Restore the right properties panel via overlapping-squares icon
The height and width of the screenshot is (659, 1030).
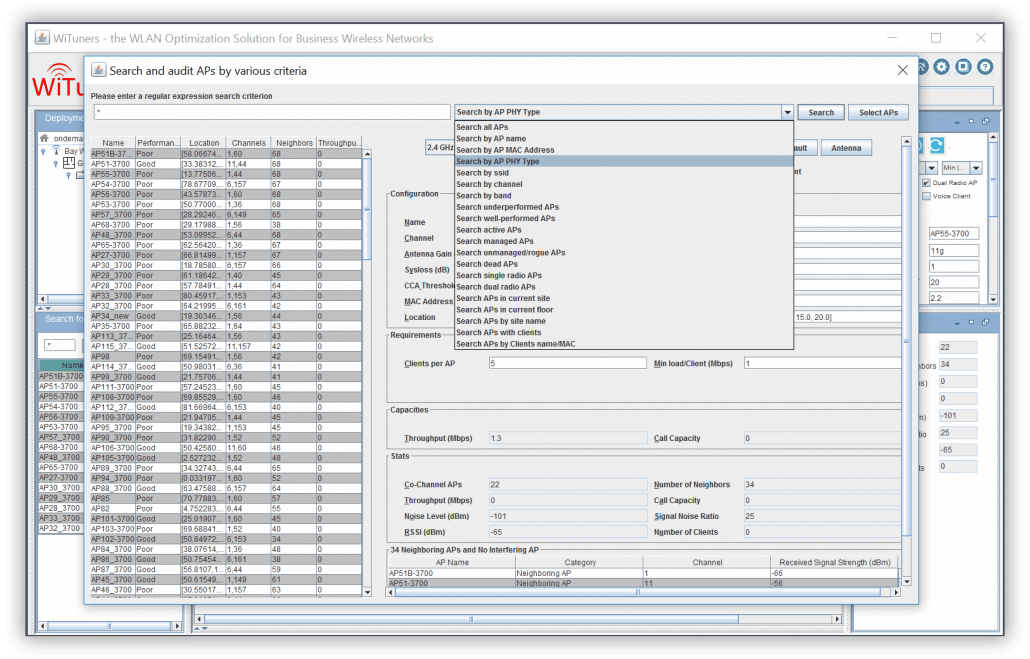[x=985, y=122]
